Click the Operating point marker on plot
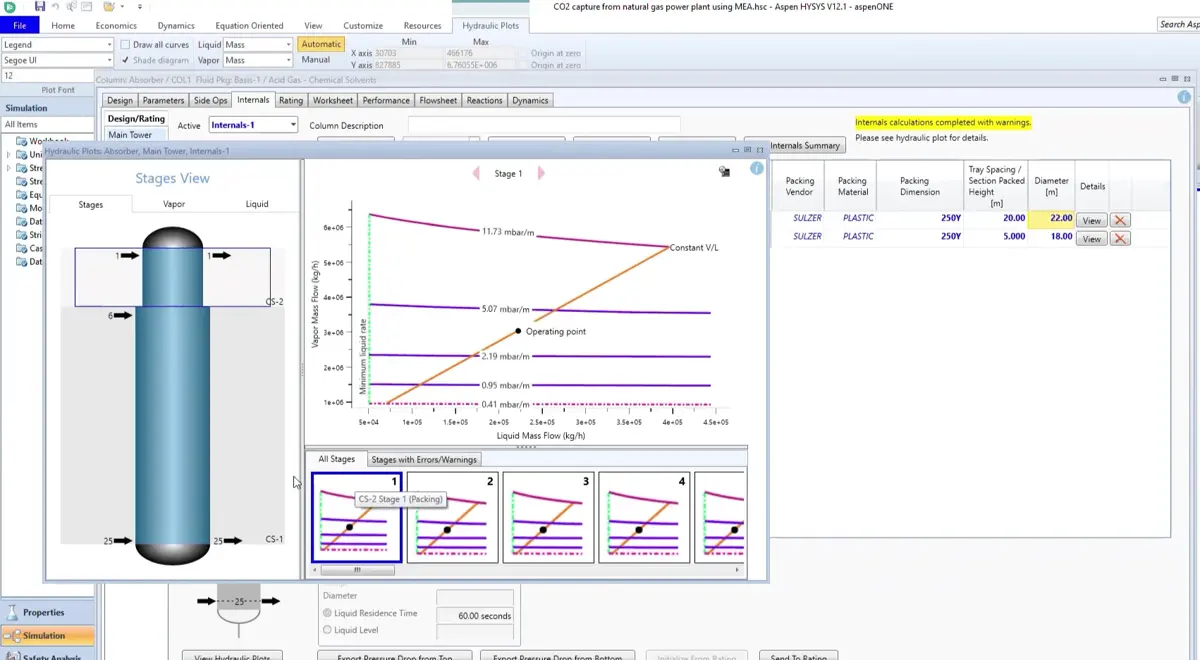This screenshot has width=1200, height=660. coord(518,331)
